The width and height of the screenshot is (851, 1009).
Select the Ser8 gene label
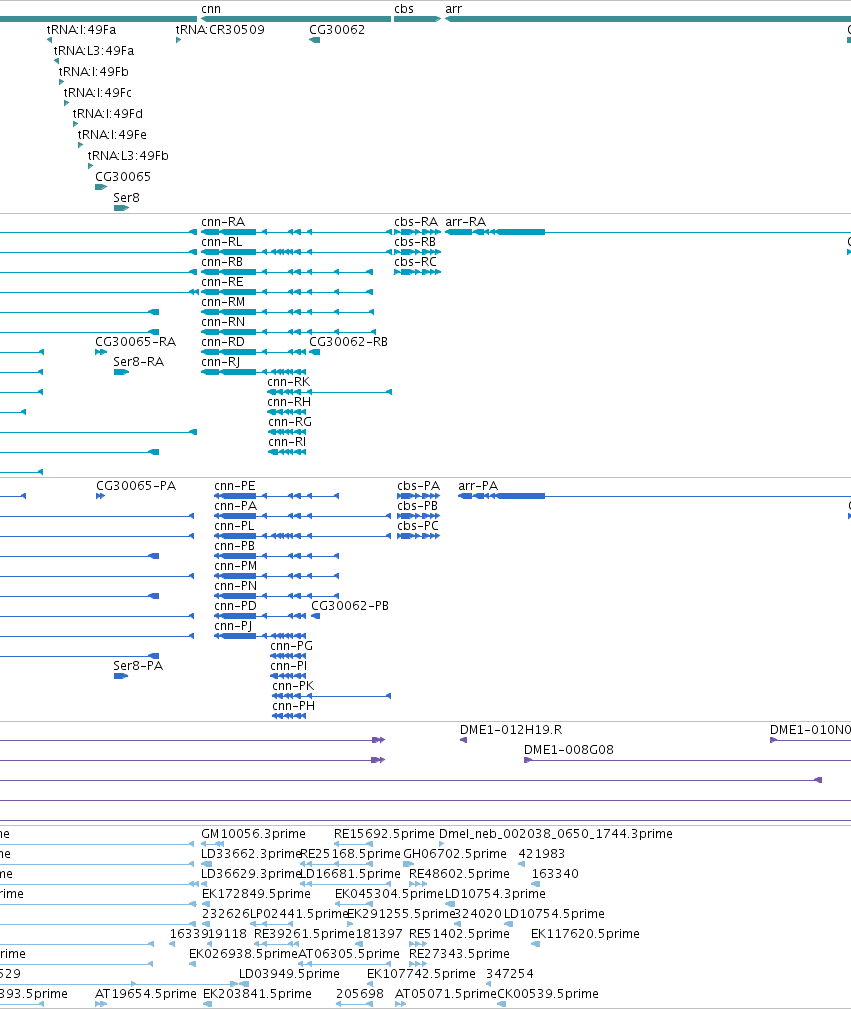[126, 198]
